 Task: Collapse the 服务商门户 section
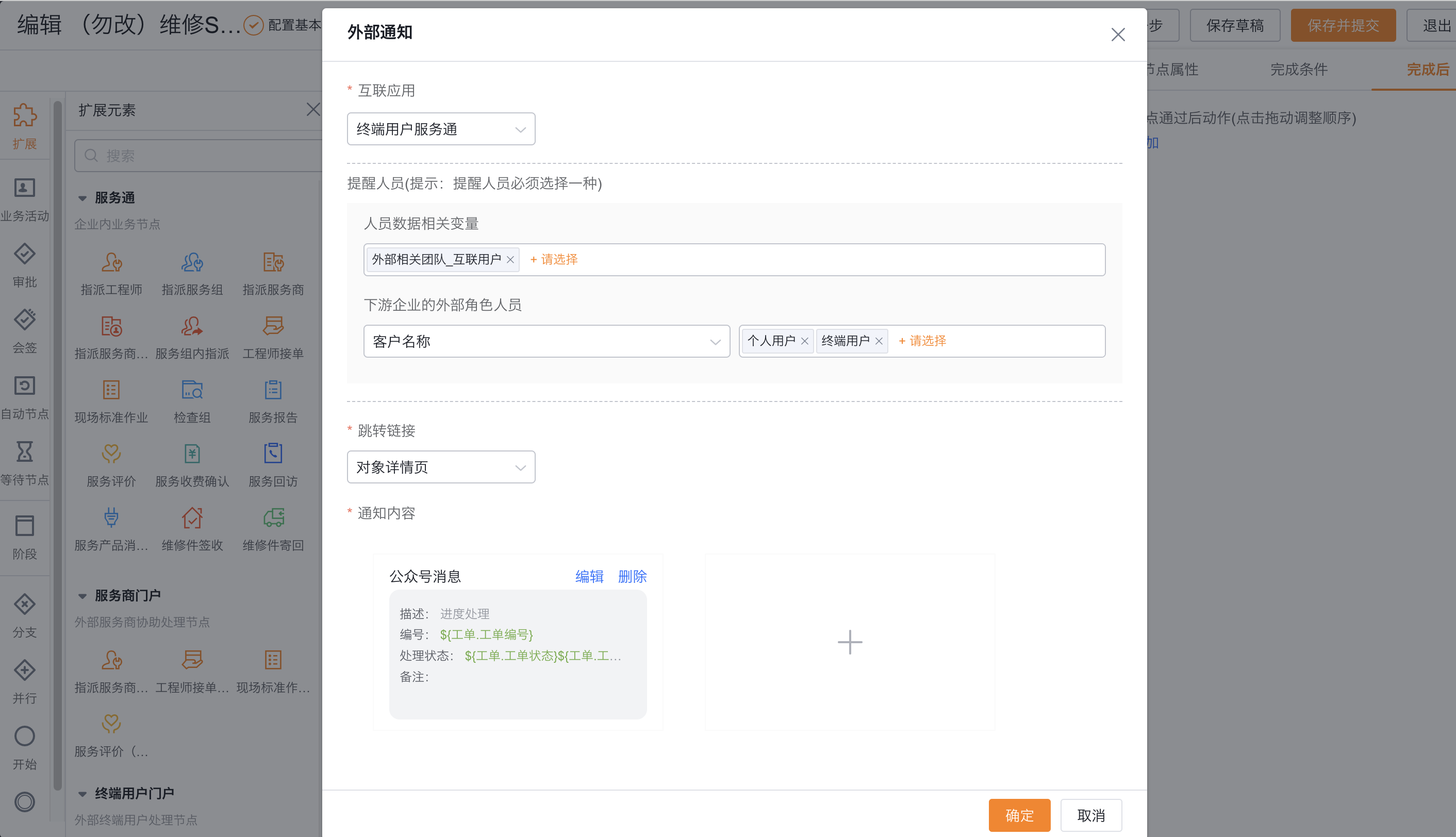82,596
